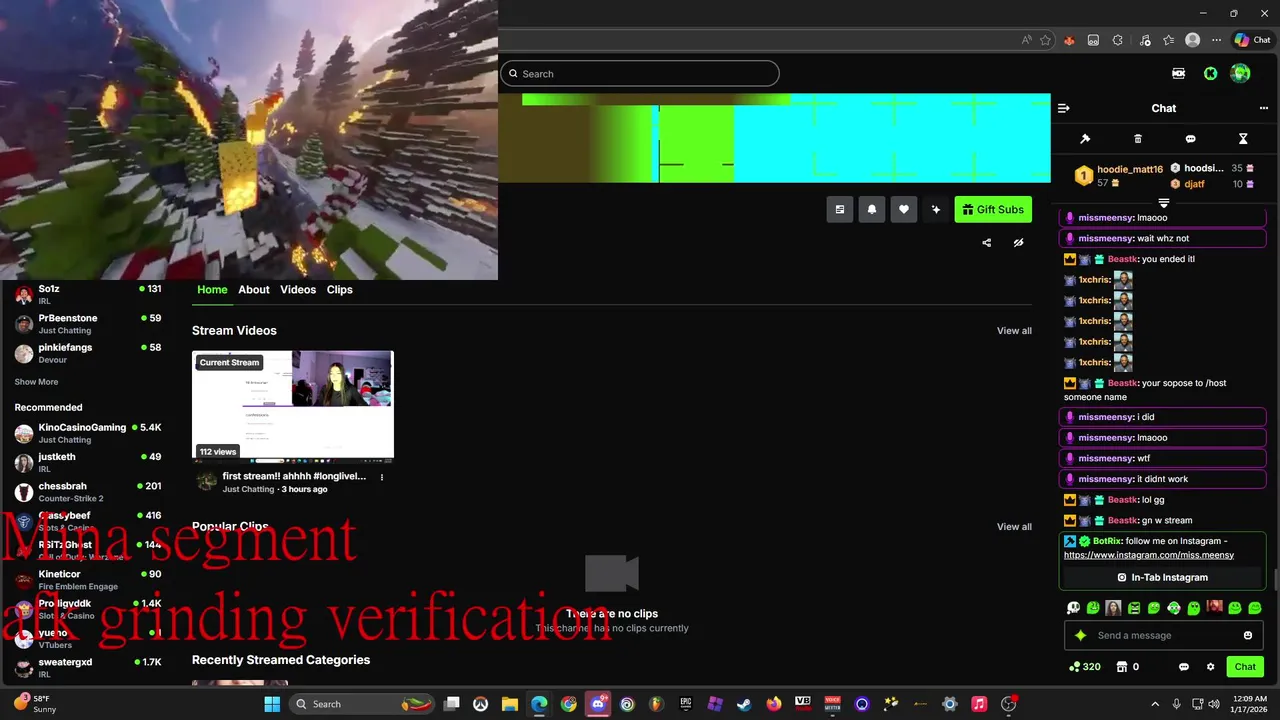Focus the Send a message input

(x=1164, y=636)
